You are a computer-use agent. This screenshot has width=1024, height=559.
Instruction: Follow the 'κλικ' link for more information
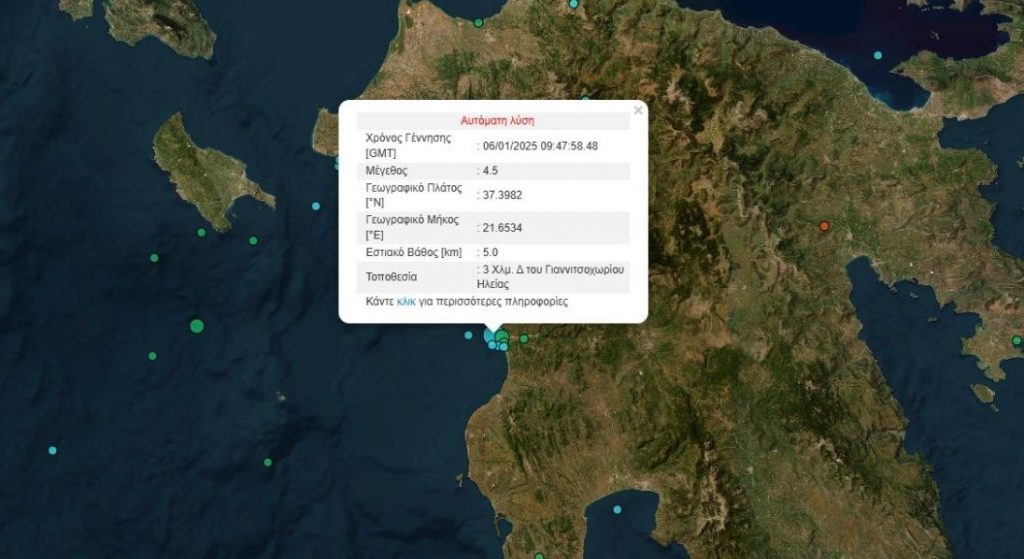(x=406, y=302)
